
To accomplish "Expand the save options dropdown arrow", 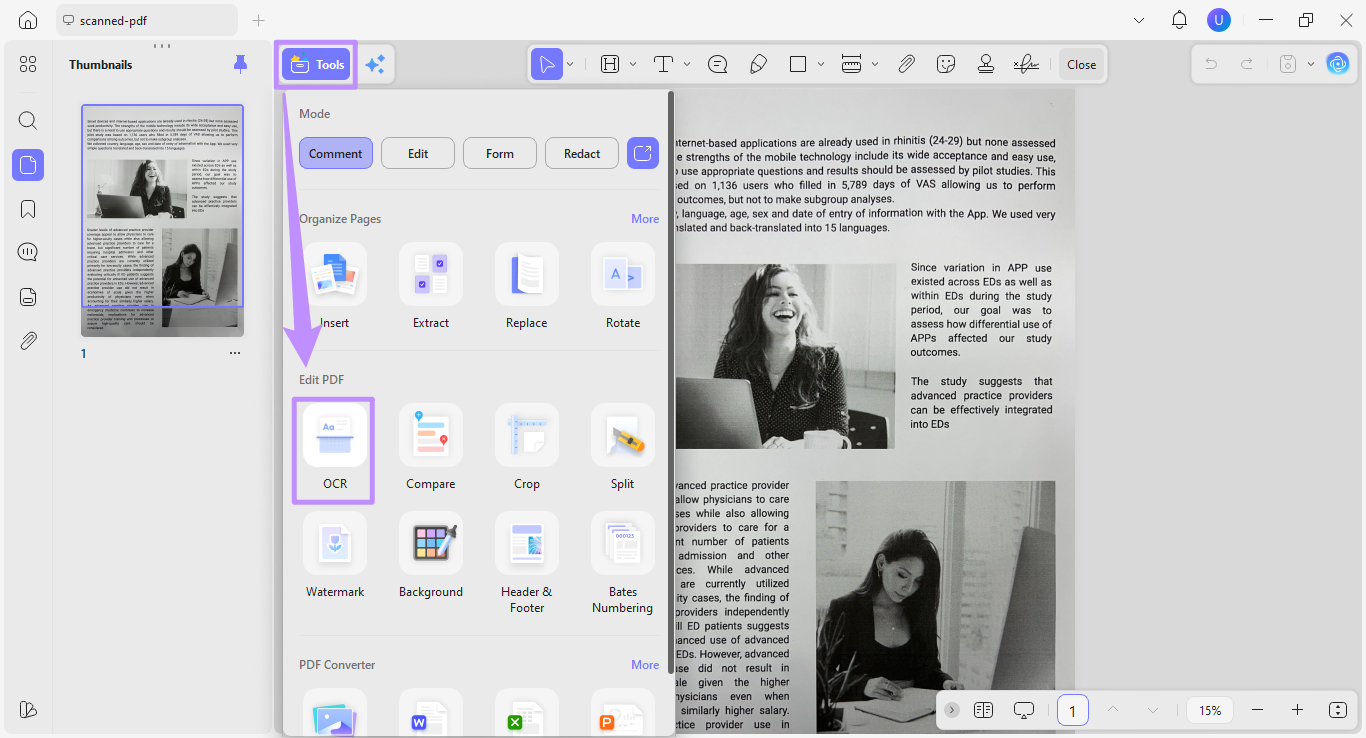I will pos(1310,64).
